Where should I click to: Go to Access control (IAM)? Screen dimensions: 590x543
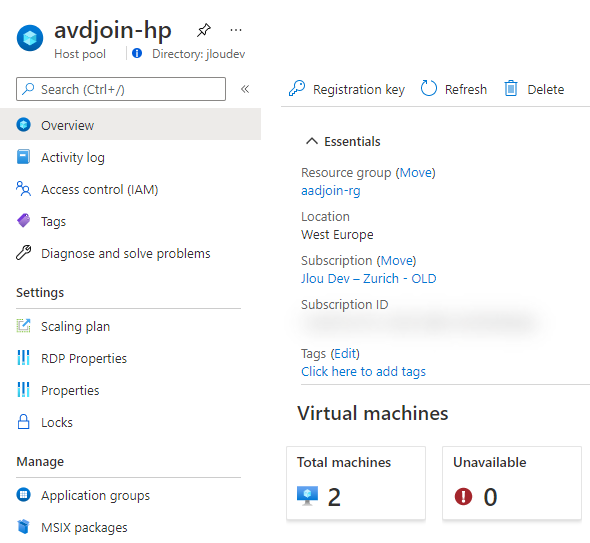(99, 189)
